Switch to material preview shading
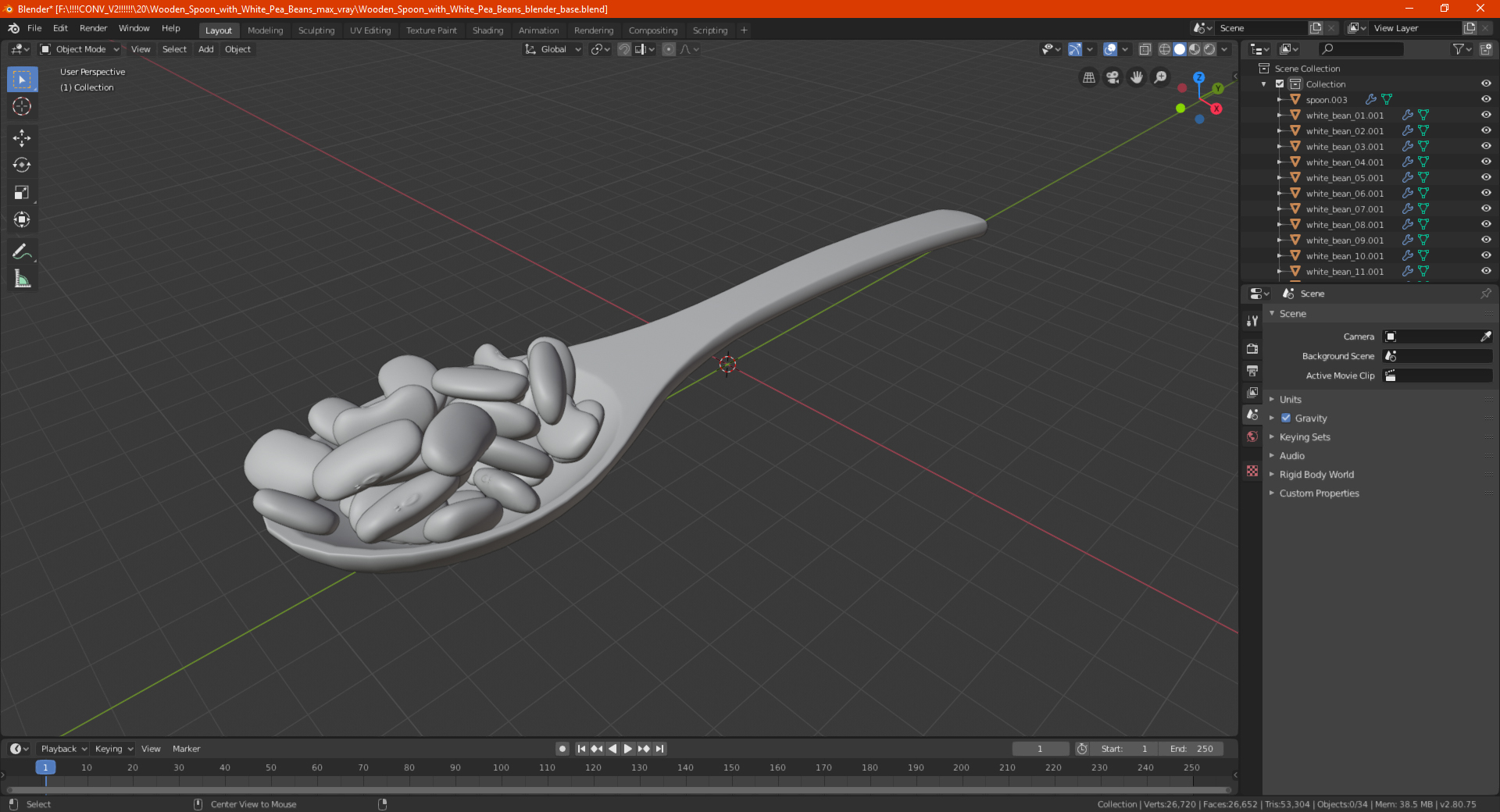1500x812 pixels. [1195, 49]
